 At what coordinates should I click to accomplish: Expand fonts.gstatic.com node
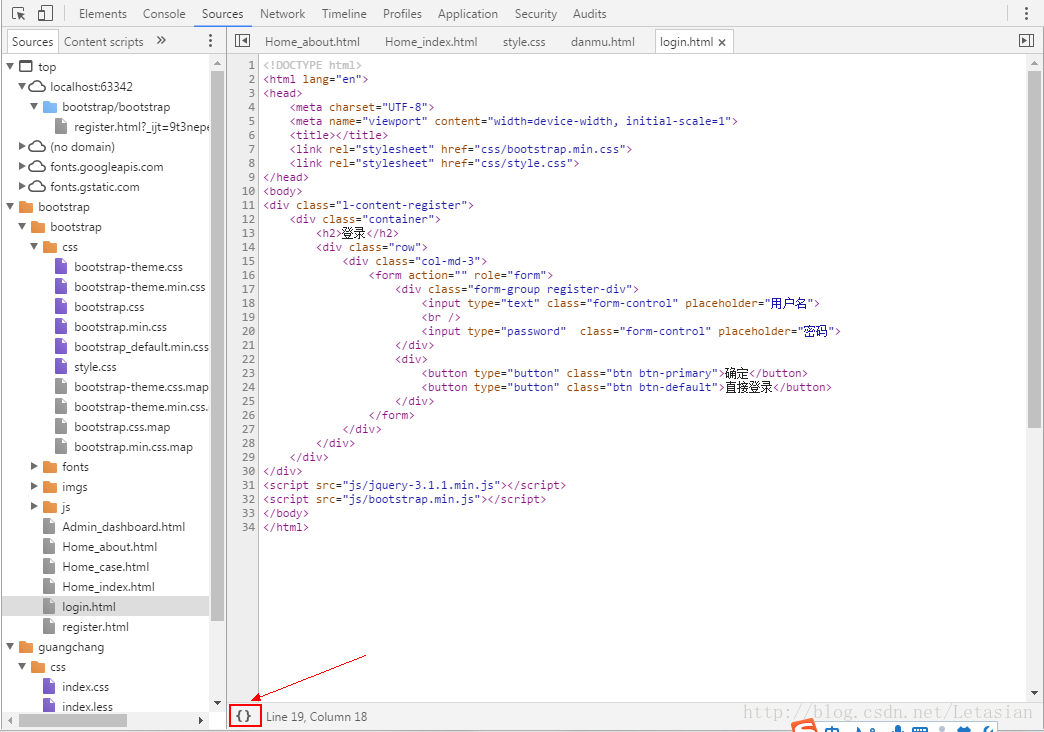click(22, 186)
